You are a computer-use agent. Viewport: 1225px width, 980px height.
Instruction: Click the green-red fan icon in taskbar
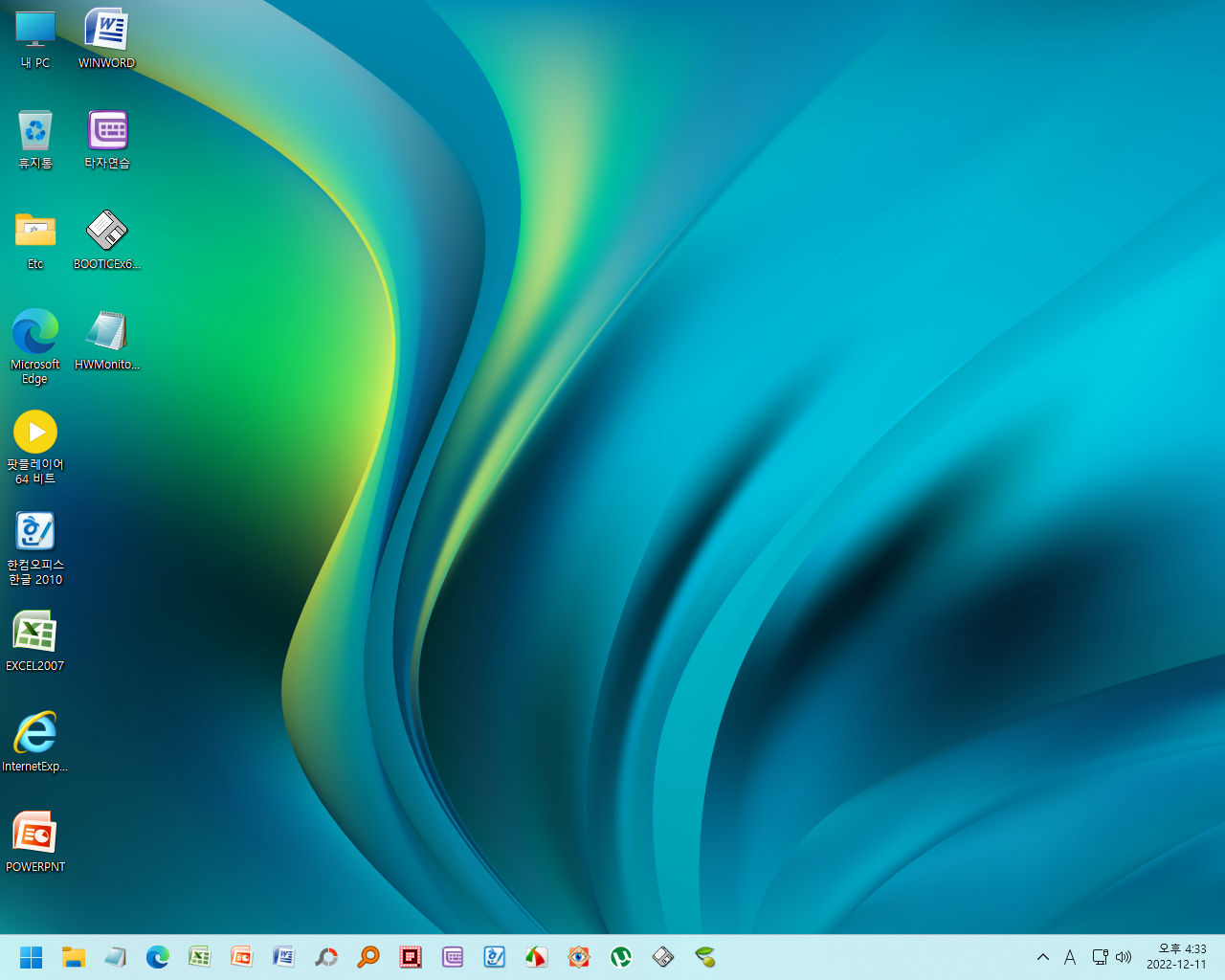pyautogui.click(x=537, y=957)
